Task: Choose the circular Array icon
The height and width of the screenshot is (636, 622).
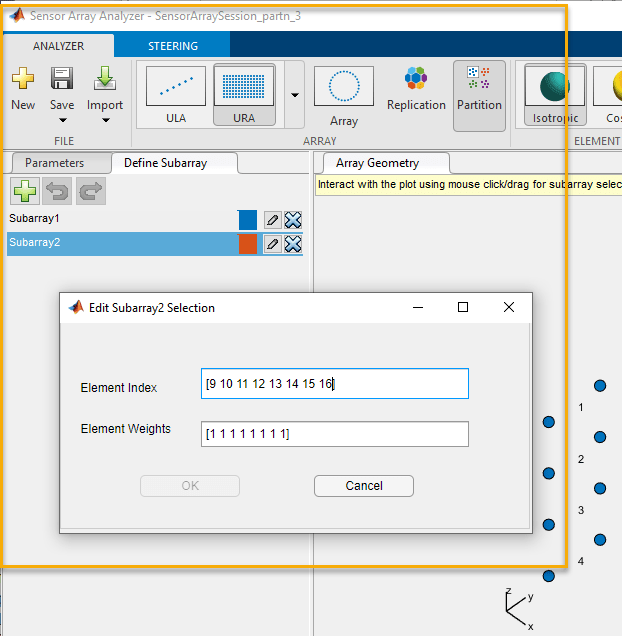Action: tap(344, 86)
